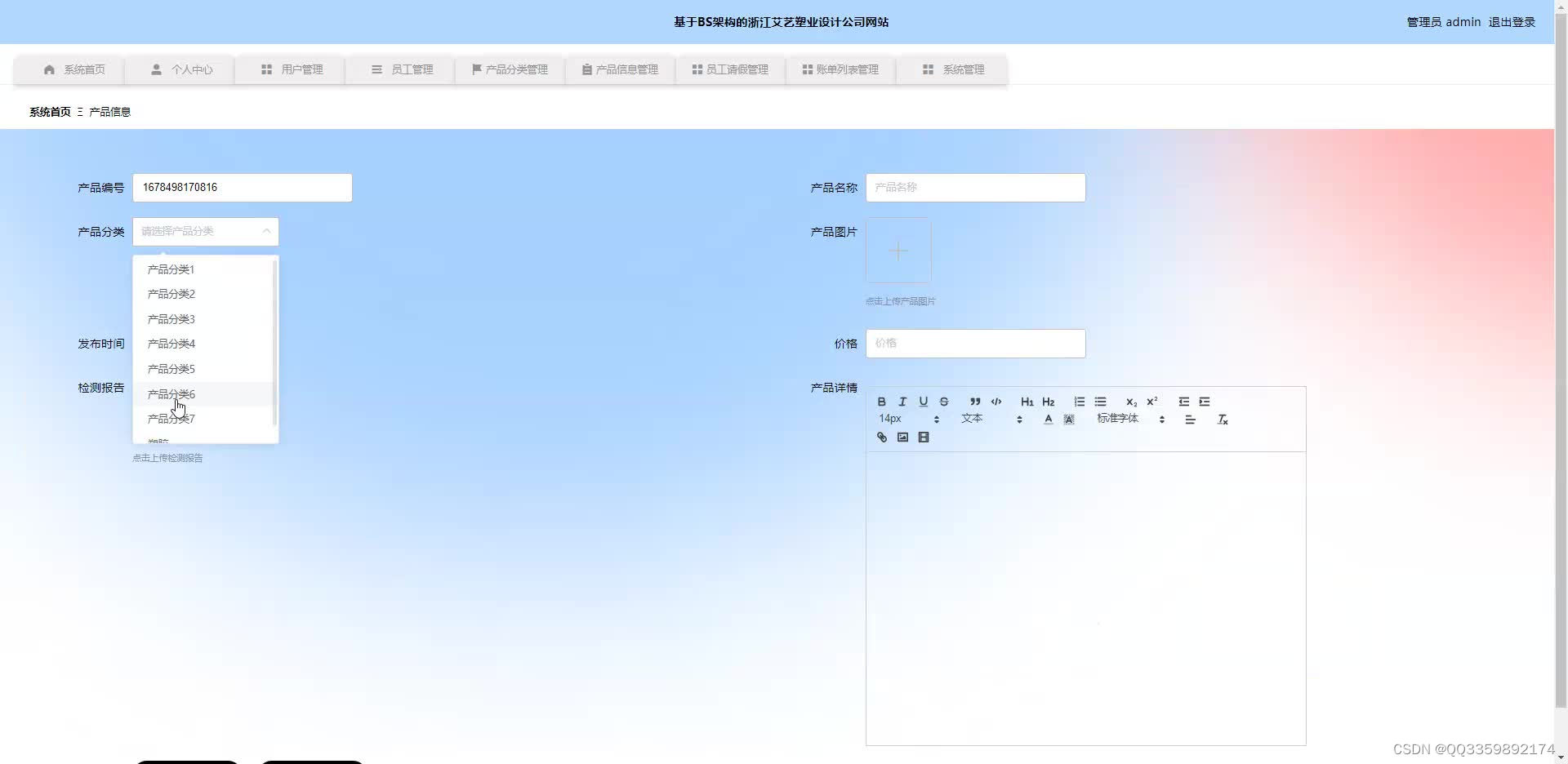This screenshot has width=1568, height=764.
Task: Click the 退出登录 logout link
Action: [x=1512, y=22]
